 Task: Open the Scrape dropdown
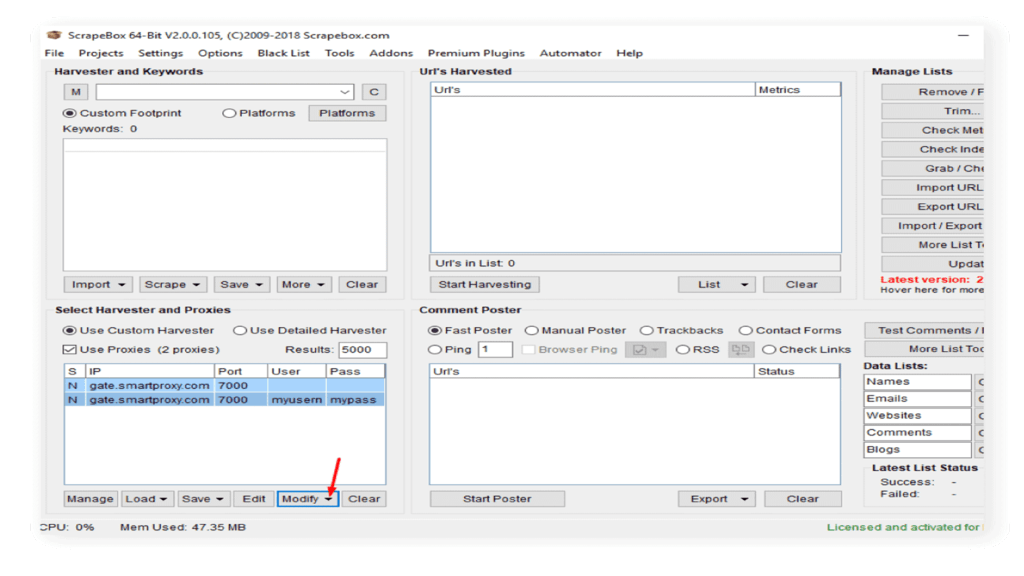tap(172, 285)
